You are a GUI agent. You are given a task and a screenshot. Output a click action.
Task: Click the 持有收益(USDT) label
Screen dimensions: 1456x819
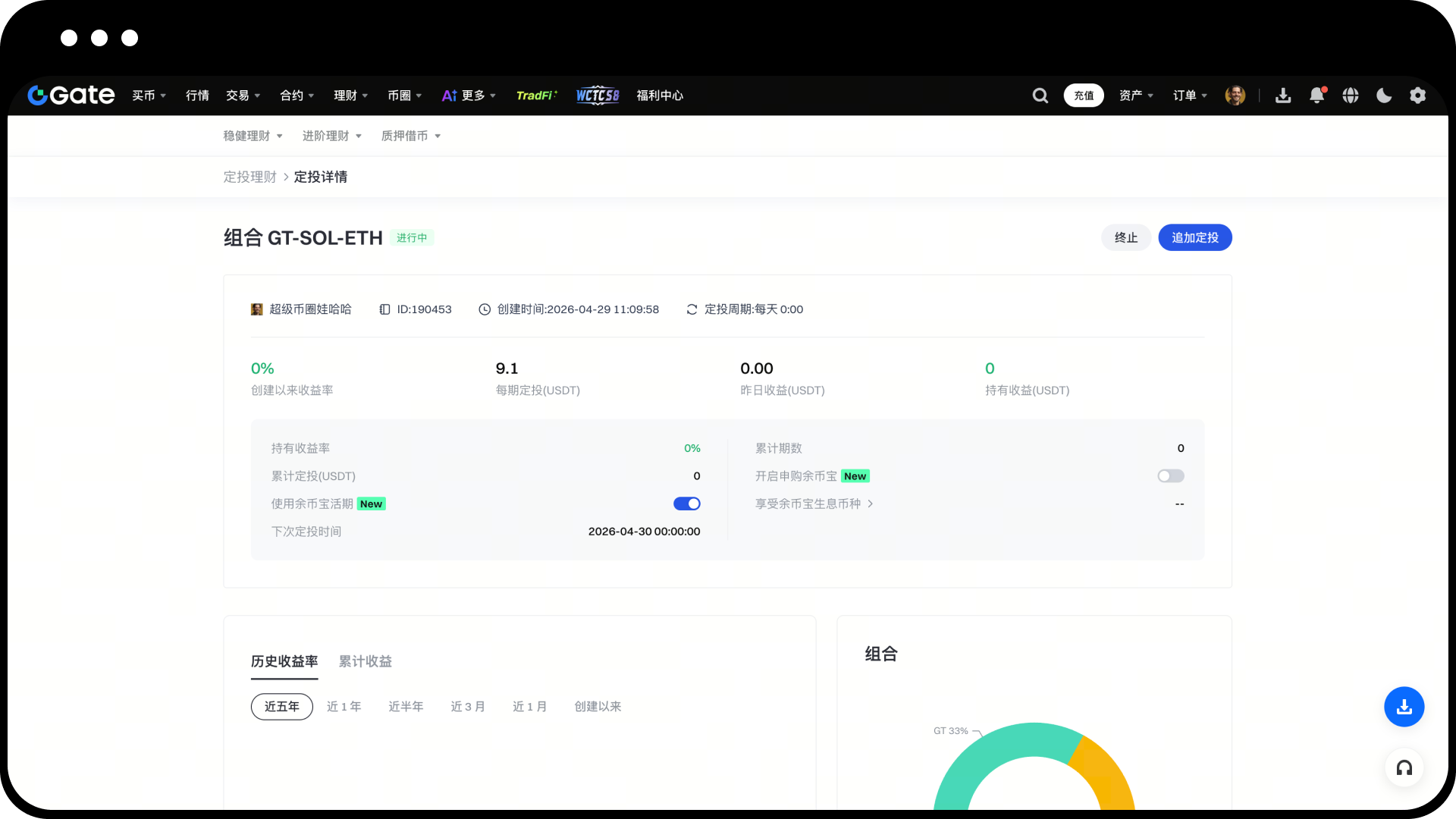(x=1028, y=391)
